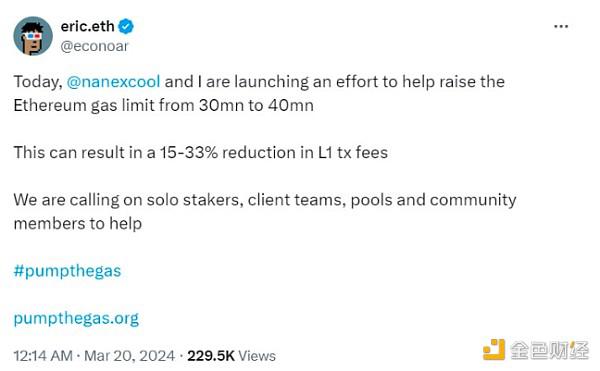View the 229.5K Views count
600x371 pixels.
(x=231, y=356)
